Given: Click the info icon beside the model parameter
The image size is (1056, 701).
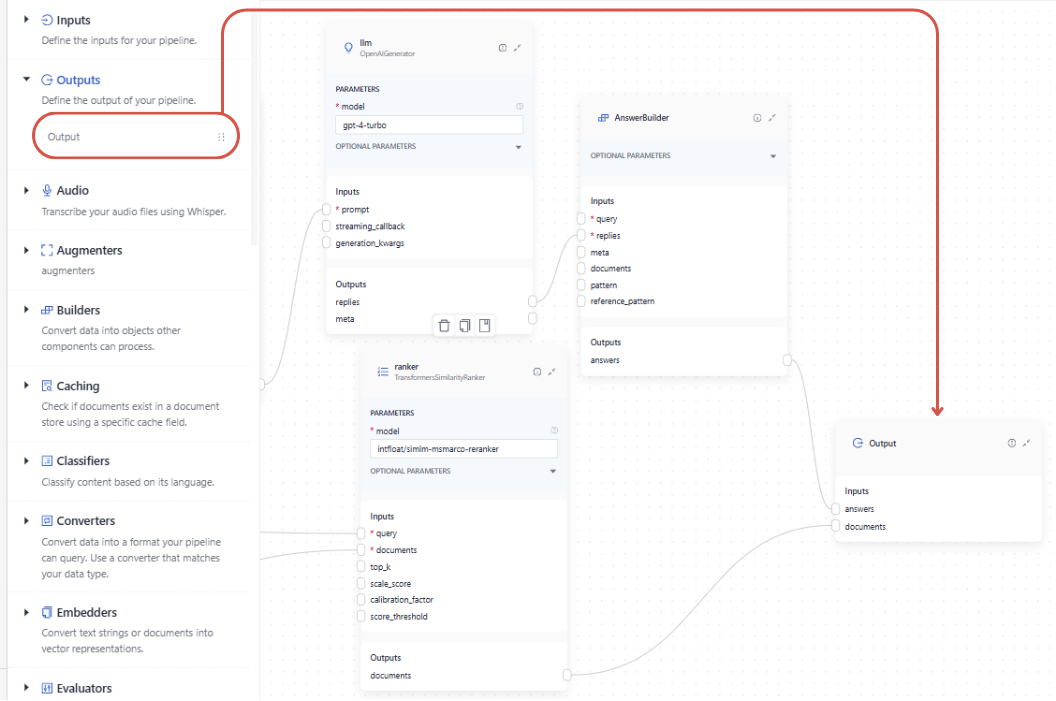Looking at the screenshot, I should [518, 105].
